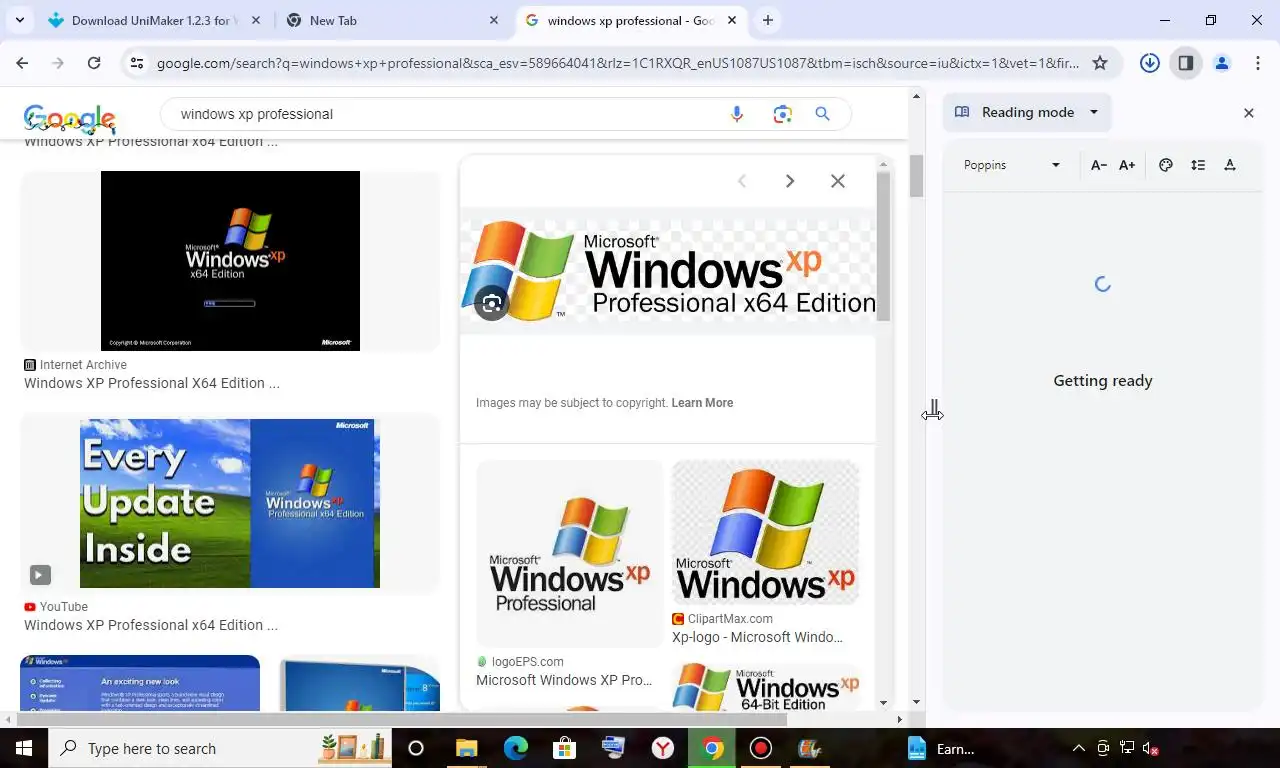
Task: Decrease reading mode font size
Action: [1098, 165]
